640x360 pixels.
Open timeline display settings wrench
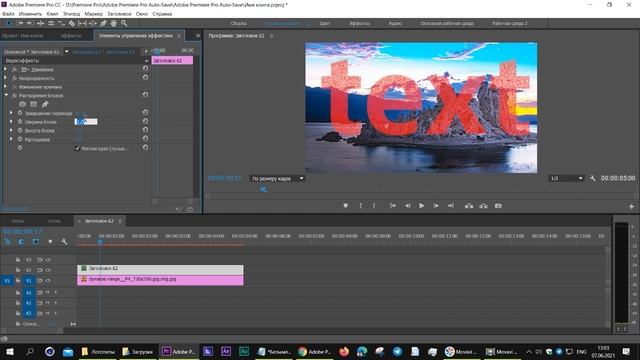[64, 242]
